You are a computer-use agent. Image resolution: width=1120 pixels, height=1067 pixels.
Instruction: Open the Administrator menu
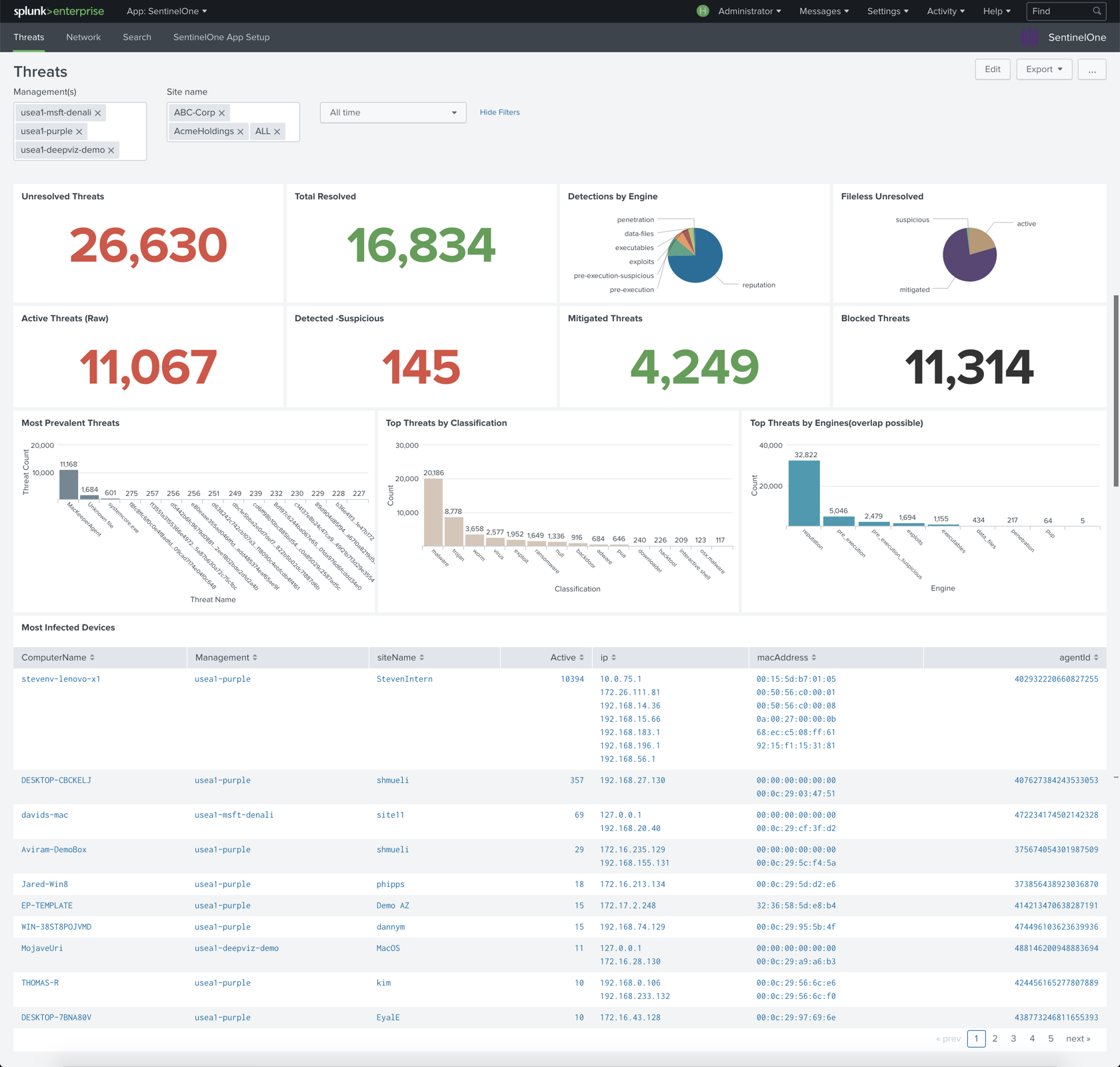[x=749, y=11]
